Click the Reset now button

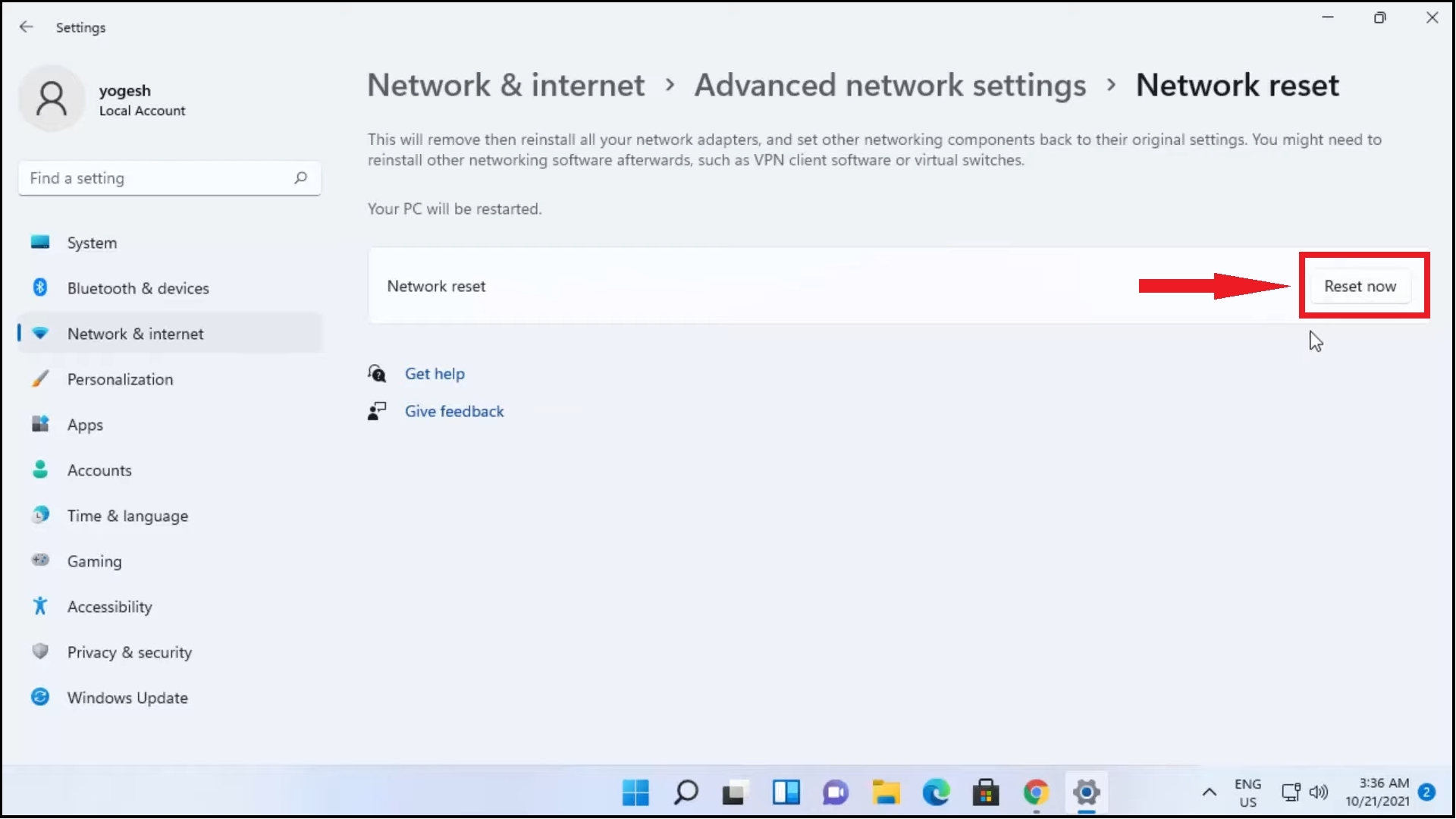[1361, 286]
